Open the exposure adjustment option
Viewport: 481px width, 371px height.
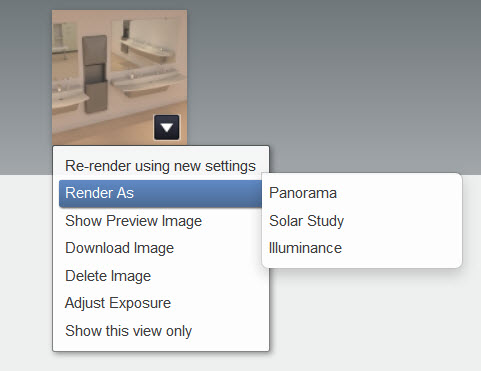[x=160, y=303]
